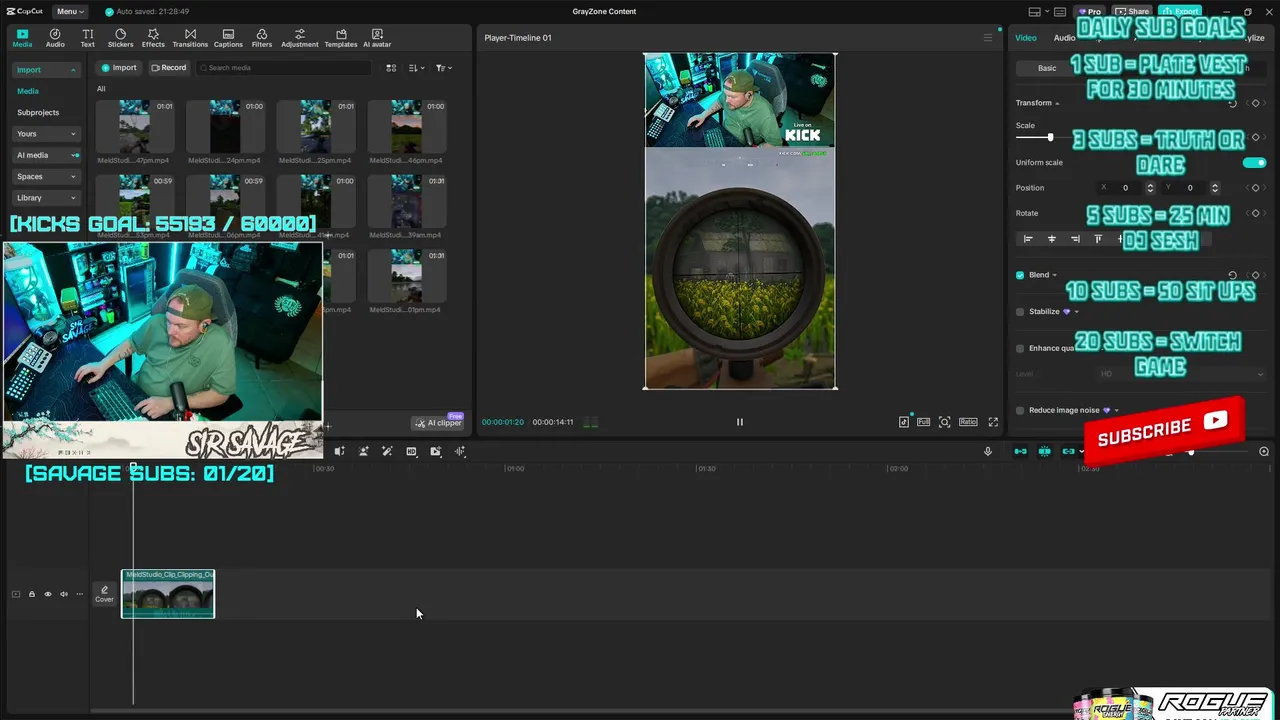Open player hamburger menu icon
This screenshot has width=1280, height=720.
coord(988,38)
